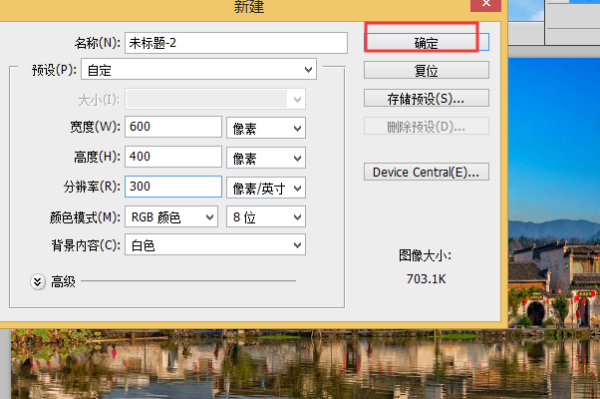This screenshot has width=600, height=399.
Task: Click the 703.1K image size value
Action: [426, 279]
